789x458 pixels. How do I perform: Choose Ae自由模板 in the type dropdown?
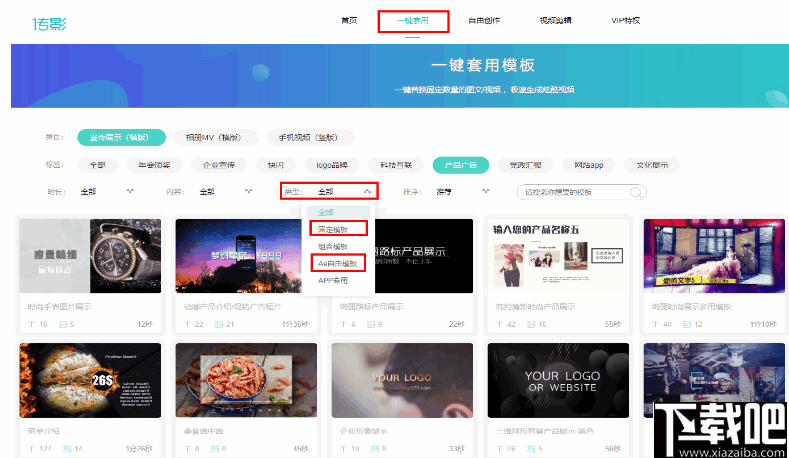click(338, 263)
